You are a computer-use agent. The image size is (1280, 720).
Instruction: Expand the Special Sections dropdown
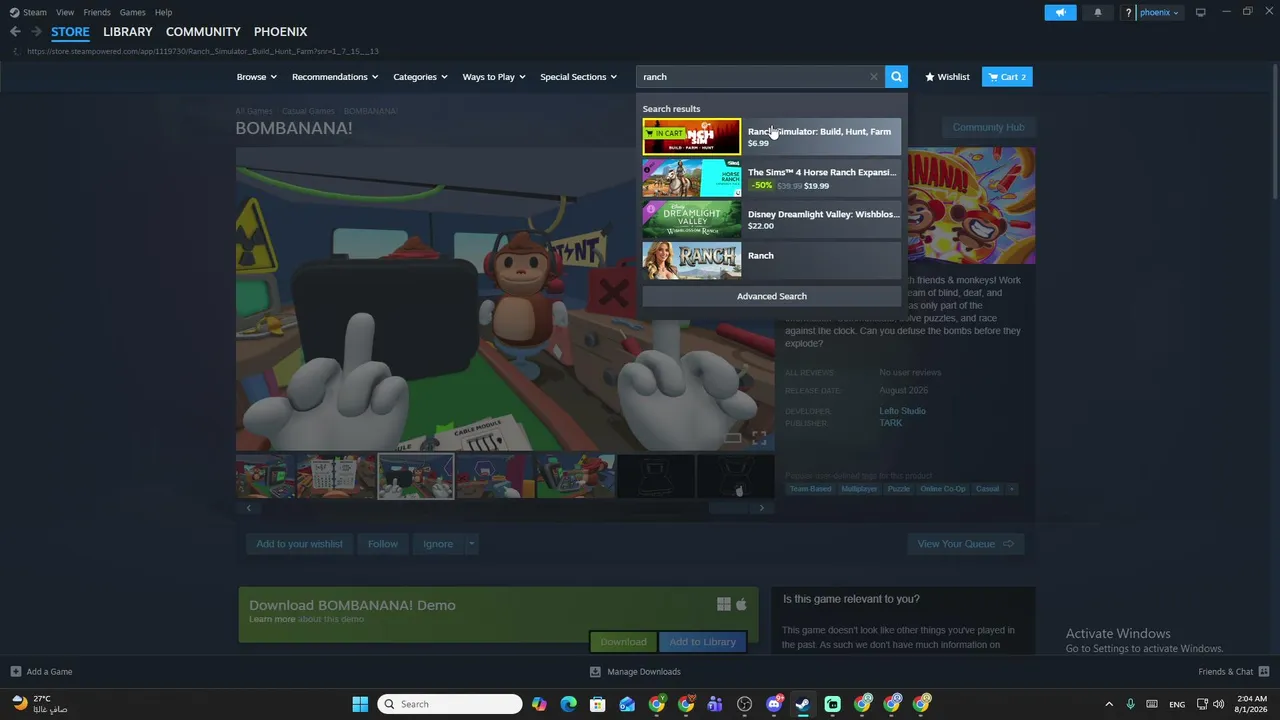click(578, 77)
